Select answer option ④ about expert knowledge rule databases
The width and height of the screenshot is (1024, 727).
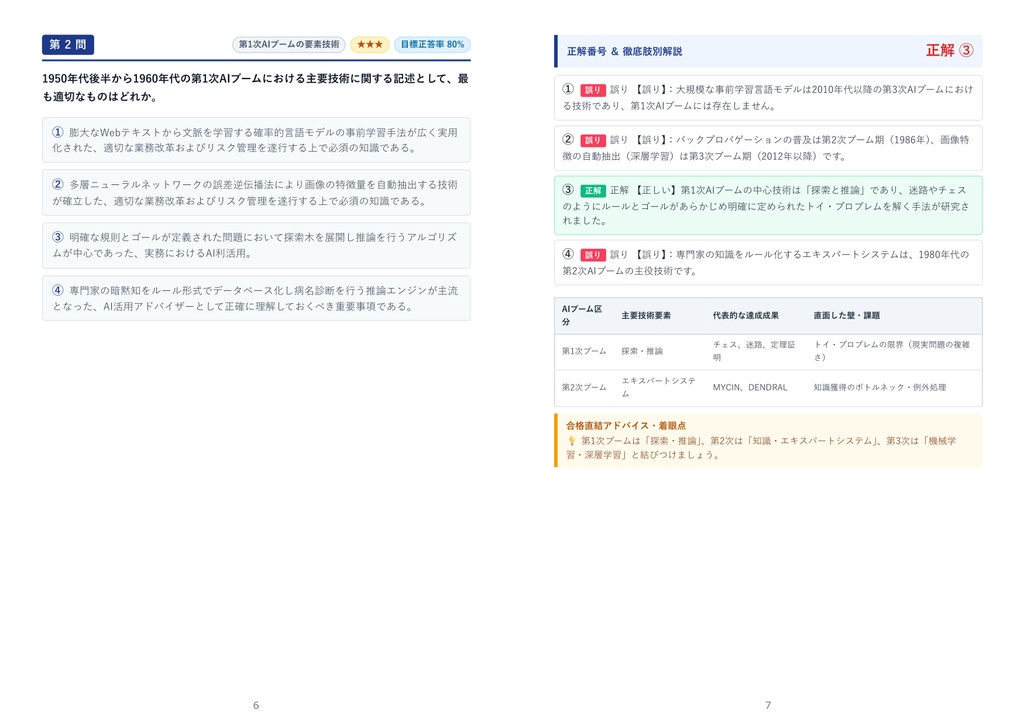pos(256,298)
